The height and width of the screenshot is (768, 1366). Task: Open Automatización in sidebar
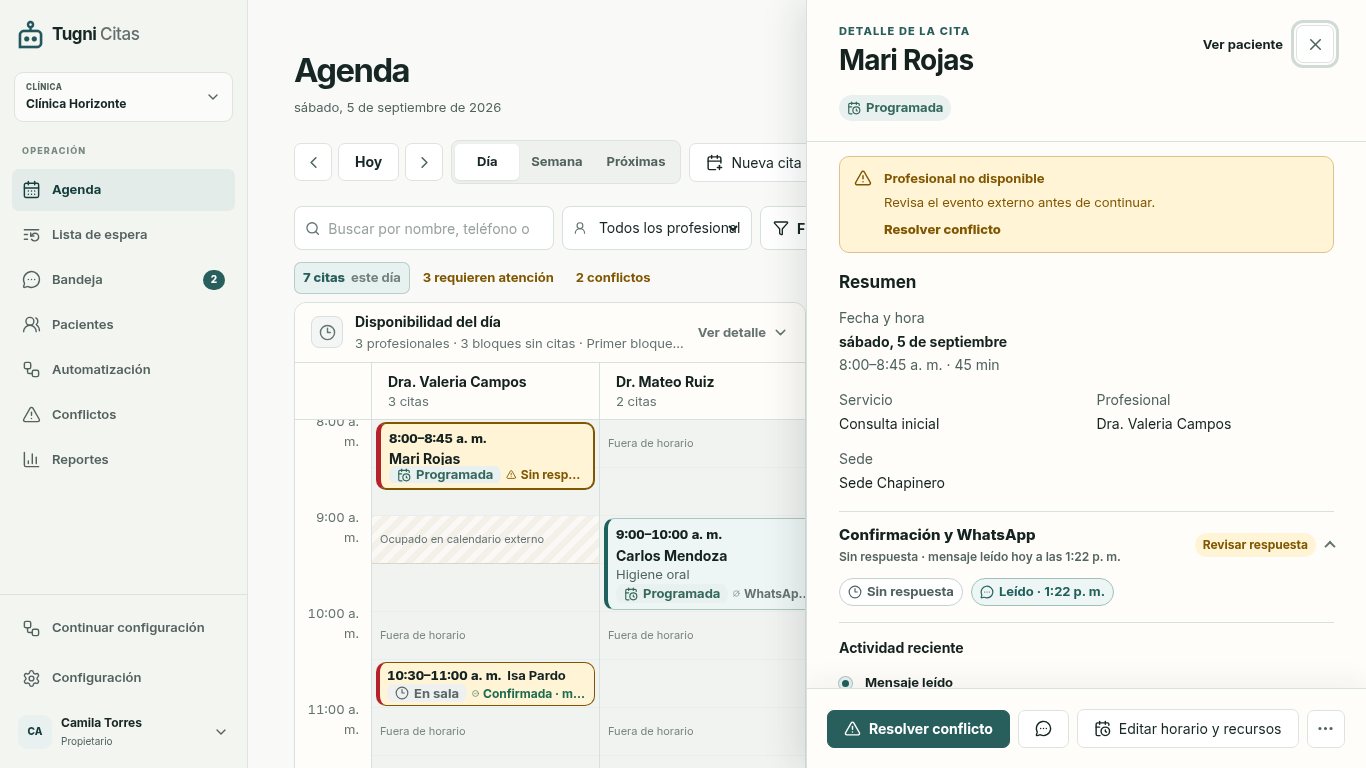coord(123,370)
